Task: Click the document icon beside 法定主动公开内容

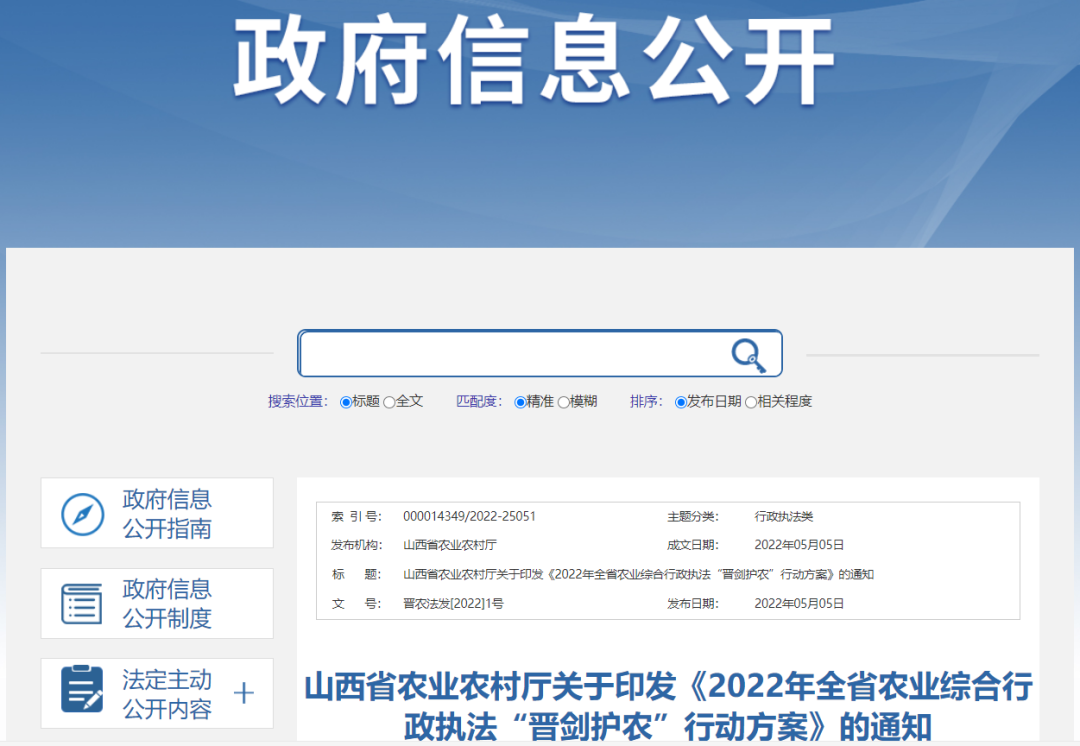Action: (84, 693)
